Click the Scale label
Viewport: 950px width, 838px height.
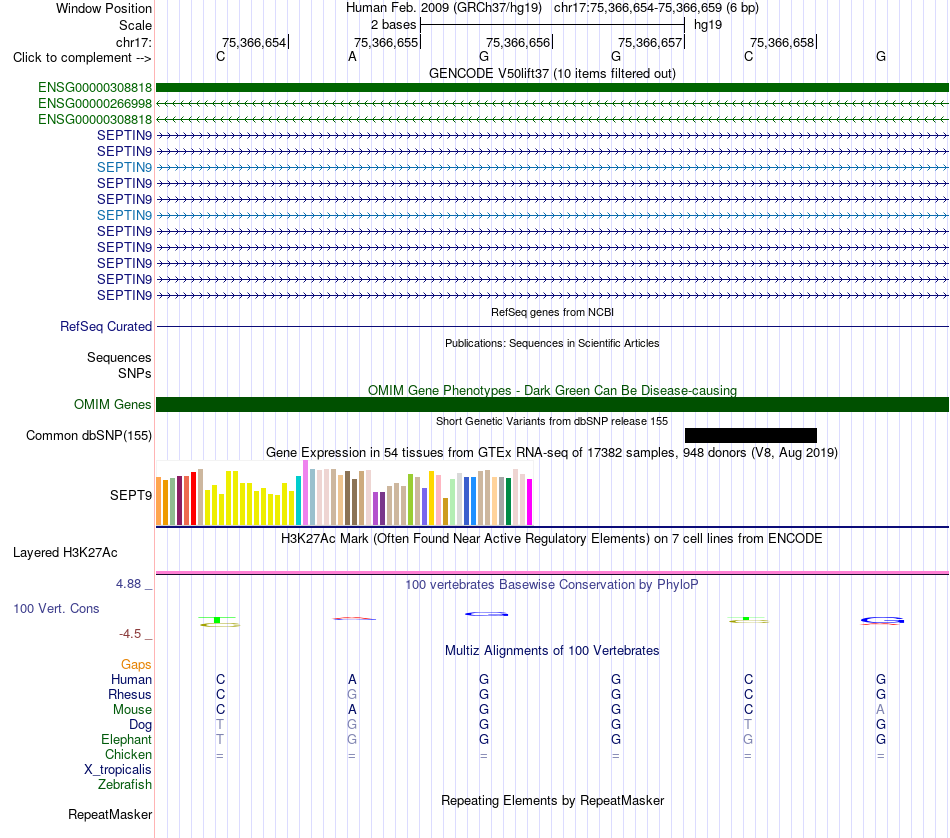(135, 25)
